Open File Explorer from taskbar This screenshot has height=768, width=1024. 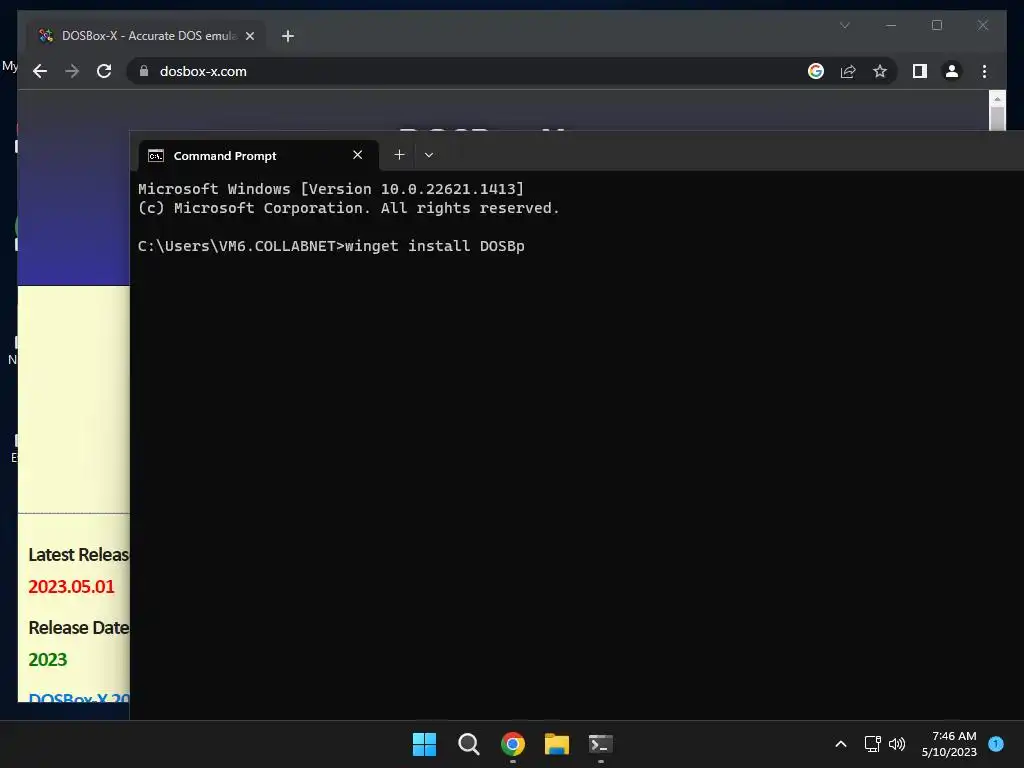point(556,744)
